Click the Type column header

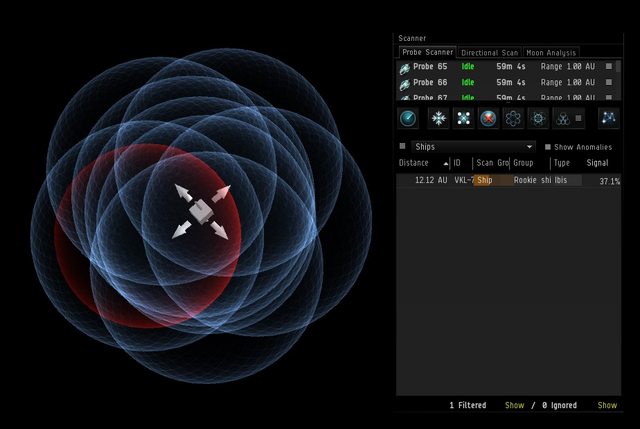[562, 163]
